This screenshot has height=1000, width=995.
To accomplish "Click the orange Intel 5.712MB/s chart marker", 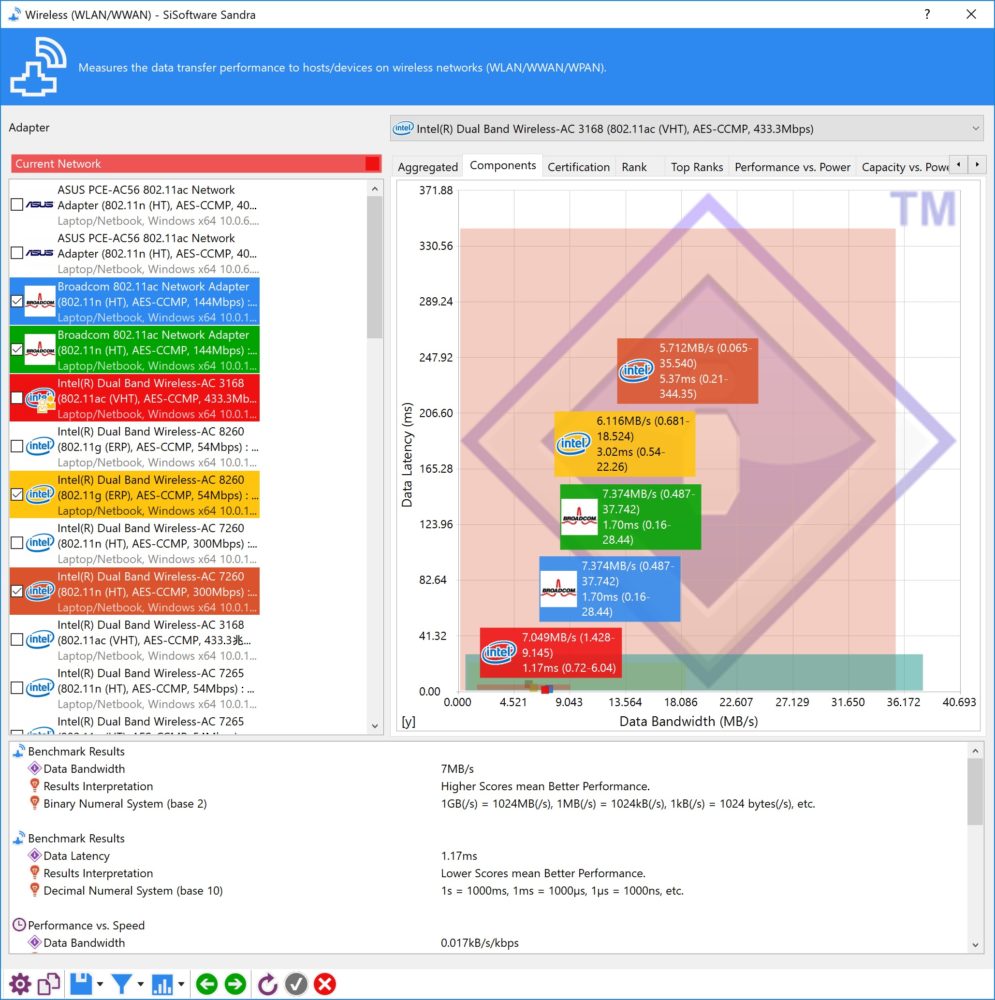I will click(x=687, y=371).
